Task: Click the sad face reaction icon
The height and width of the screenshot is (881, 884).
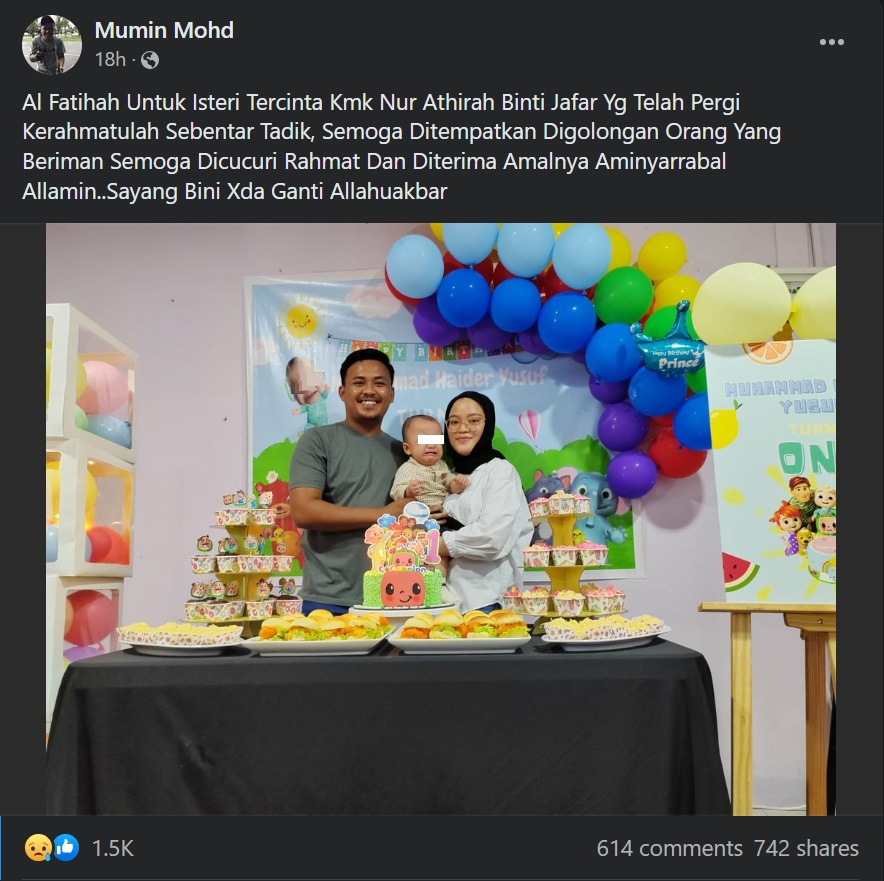Action: tap(37, 848)
